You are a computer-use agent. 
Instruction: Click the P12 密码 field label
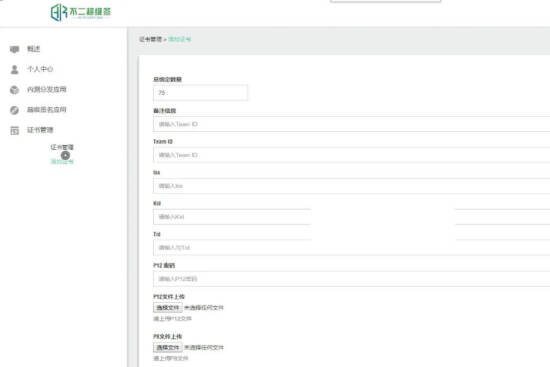pyautogui.click(x=164, y=266)
